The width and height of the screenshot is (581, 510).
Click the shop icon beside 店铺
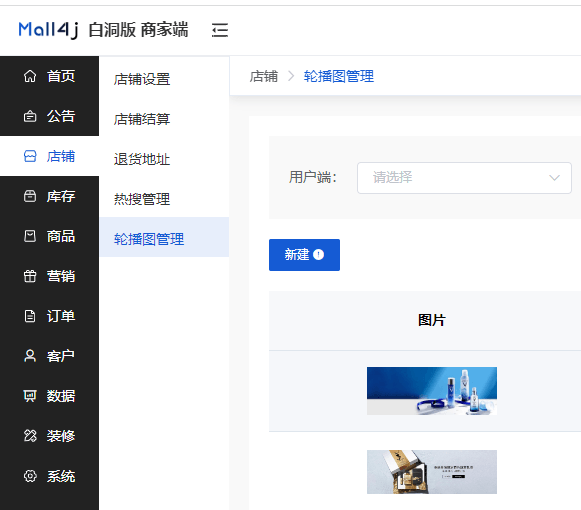click(30, 156)
